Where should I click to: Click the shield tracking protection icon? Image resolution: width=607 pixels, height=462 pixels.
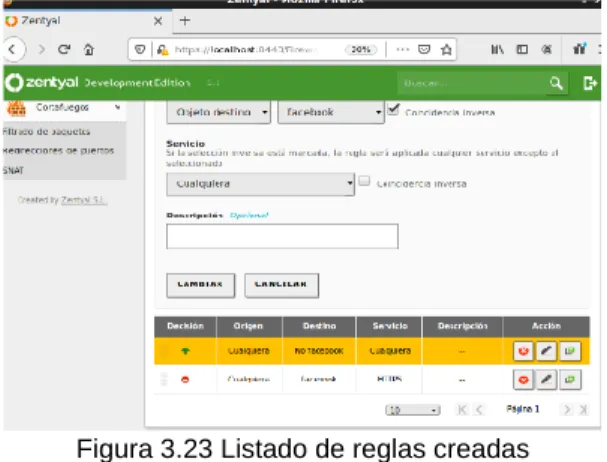tap(140, 49)
